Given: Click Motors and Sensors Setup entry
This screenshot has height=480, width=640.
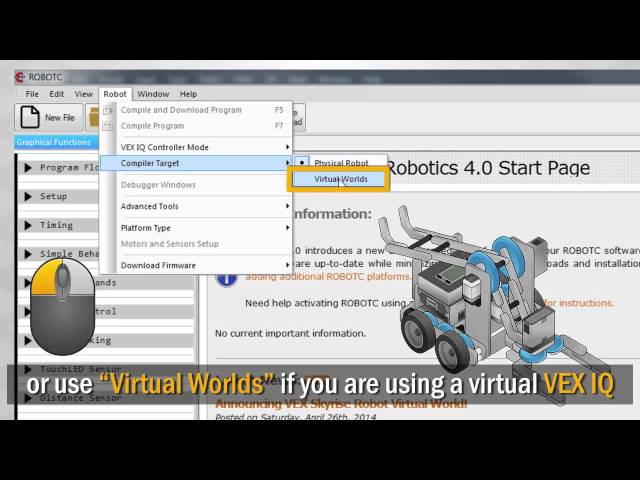Looking at the screenshot, I should (196, 244).
